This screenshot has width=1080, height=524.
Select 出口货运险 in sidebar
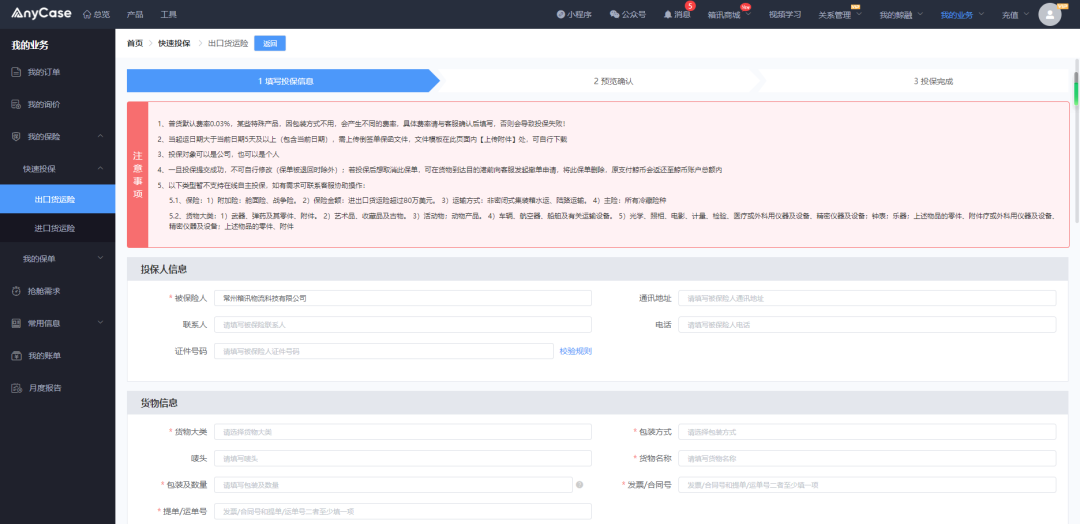[x=58, y=199]
